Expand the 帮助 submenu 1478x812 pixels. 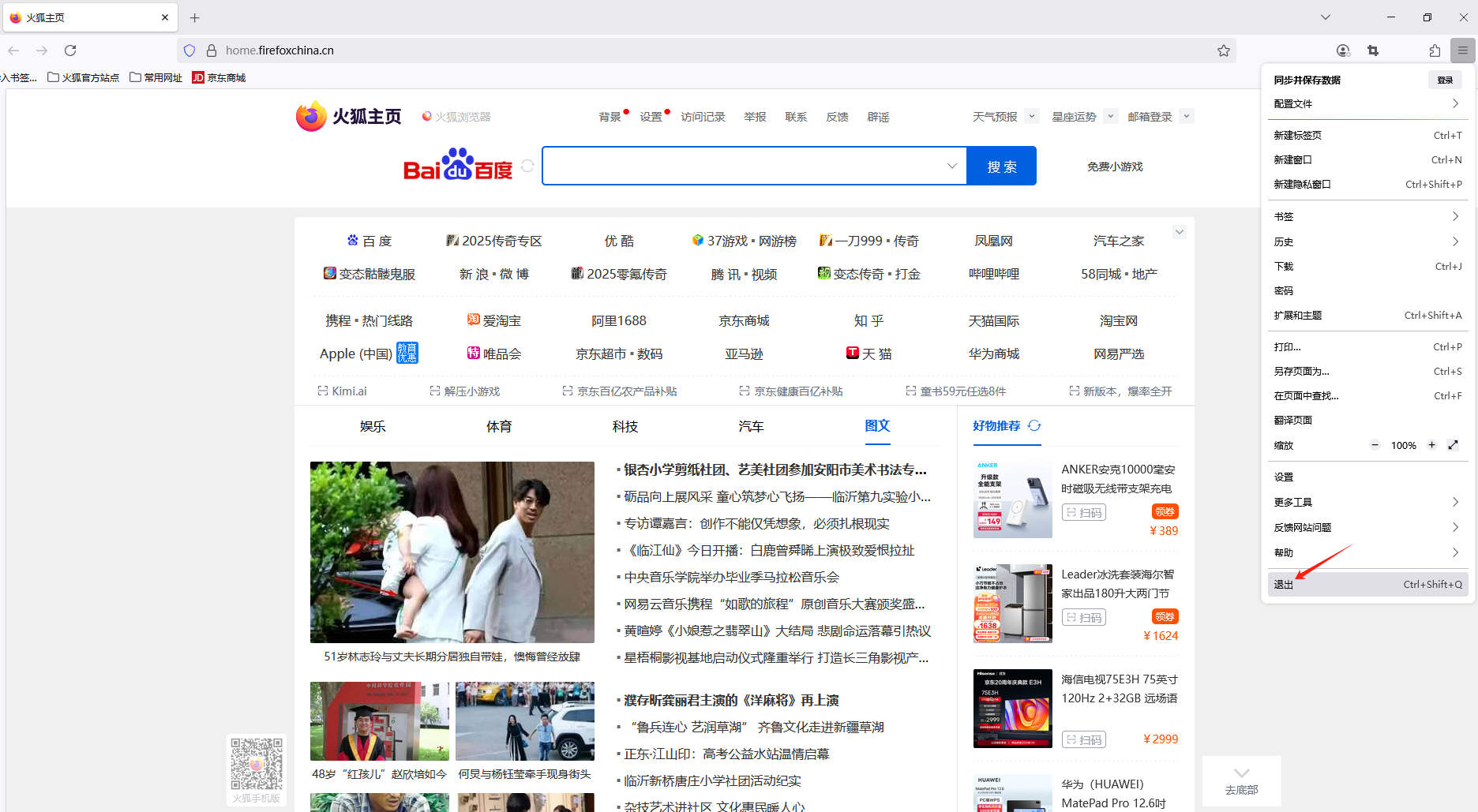point(1367,552)
